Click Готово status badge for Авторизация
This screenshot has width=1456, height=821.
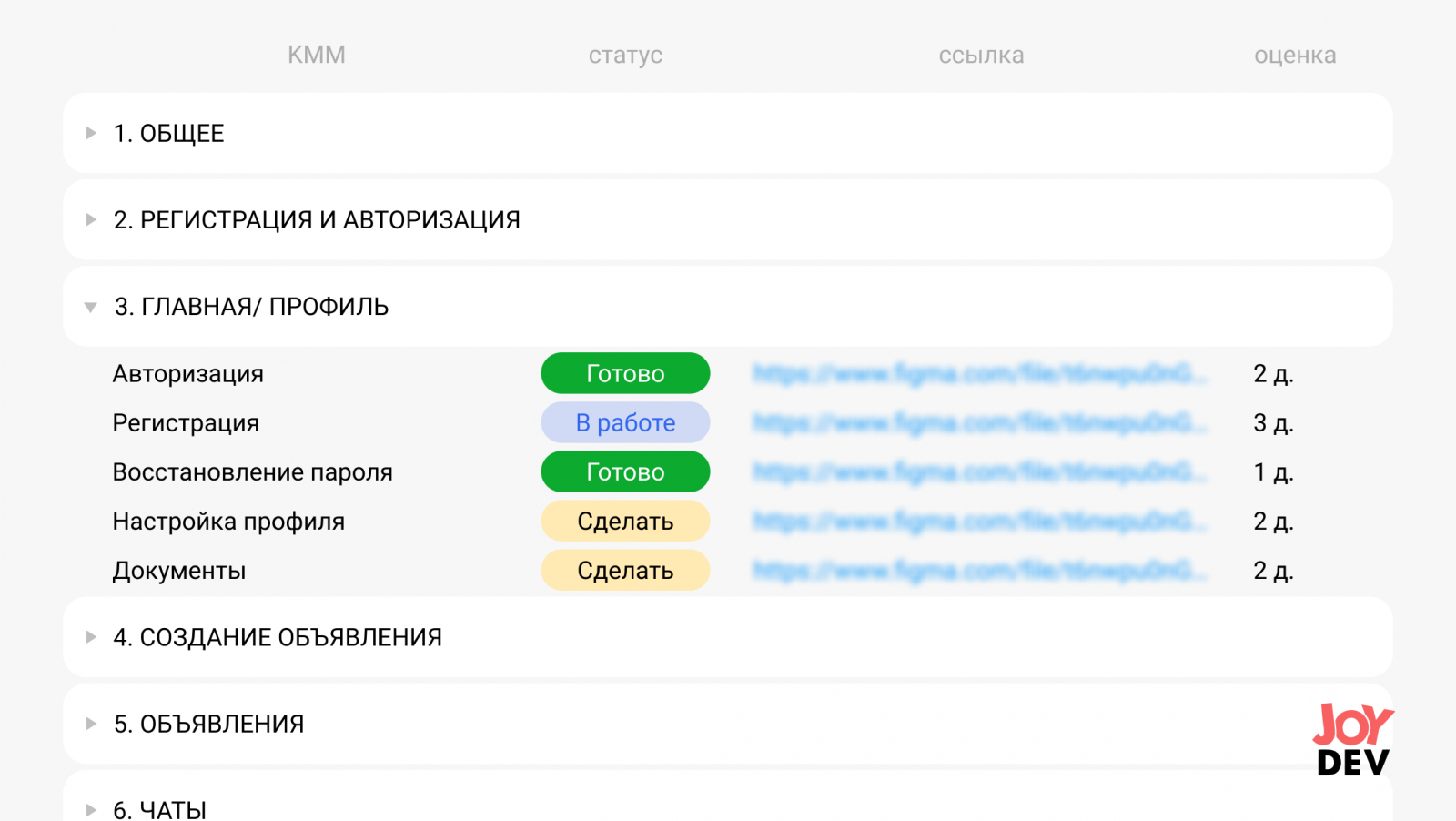click(x=625, y=373)
